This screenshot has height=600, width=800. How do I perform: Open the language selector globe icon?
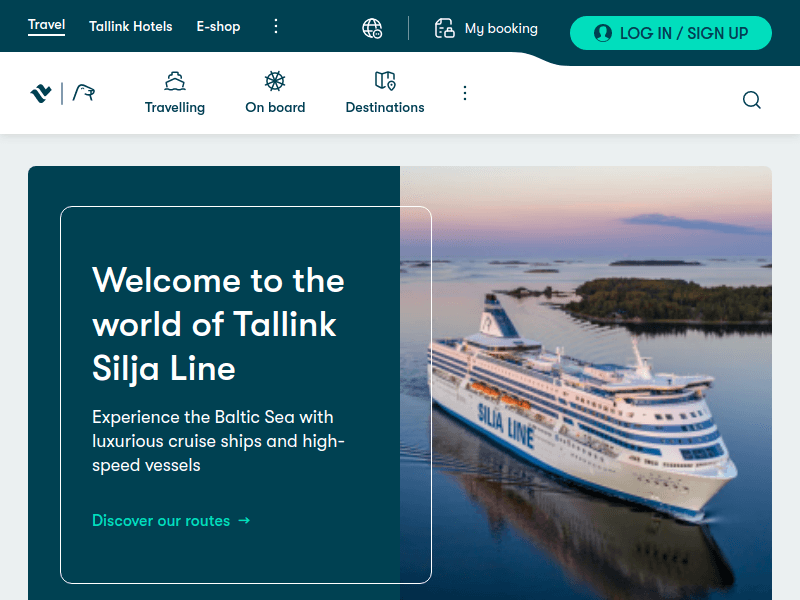(x=372, y=29)
